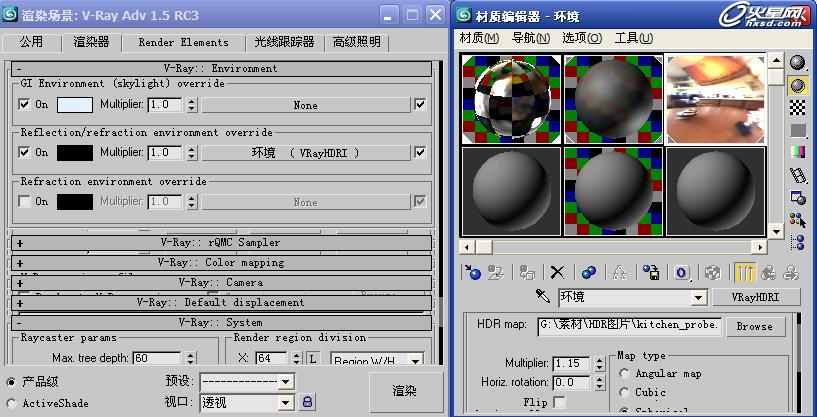The image size is (817, 417).
Task: Click the Sample Type sphere icon
Action: [x=798, y=63]
